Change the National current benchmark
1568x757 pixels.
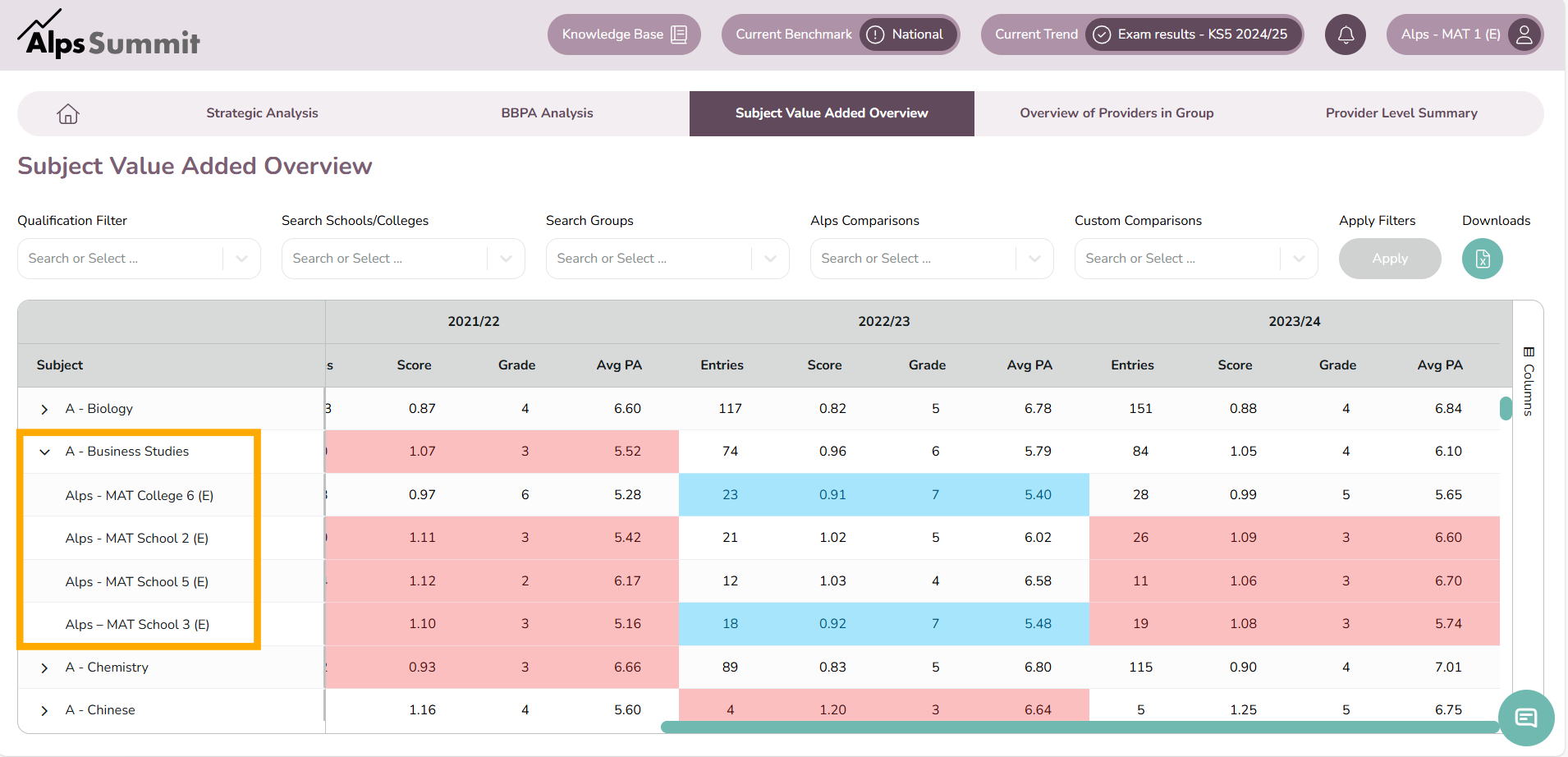[909, 34]
